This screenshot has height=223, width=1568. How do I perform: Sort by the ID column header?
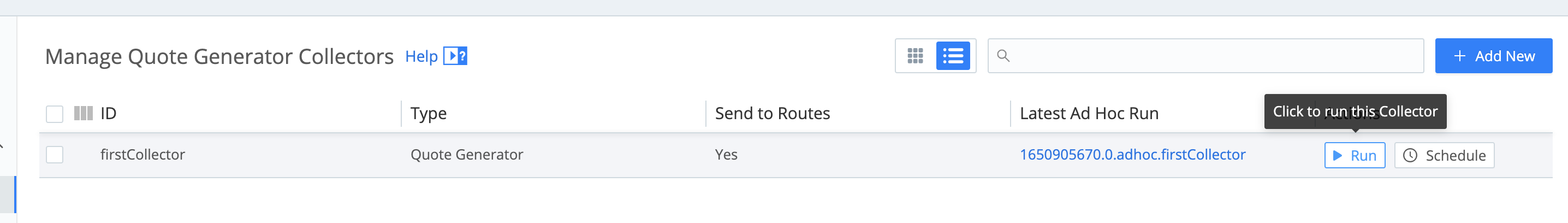tap(108, 113)
